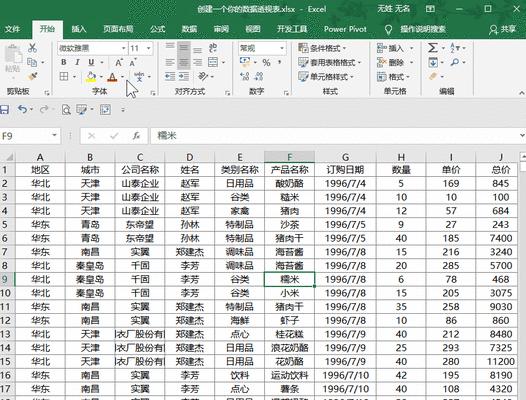The image size is (526, 400).
Task: Click the Borders icon
Action: 64,77
